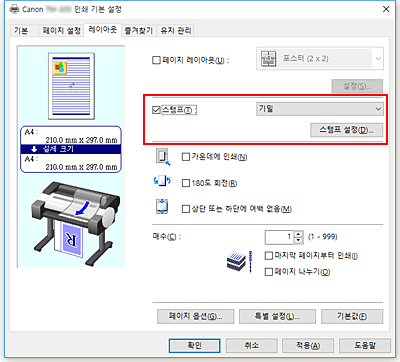Enable 마지막 페이지부터 인쇄 checkbox
The height and width of the screenshot is (362, 400).
coord(269,256)
